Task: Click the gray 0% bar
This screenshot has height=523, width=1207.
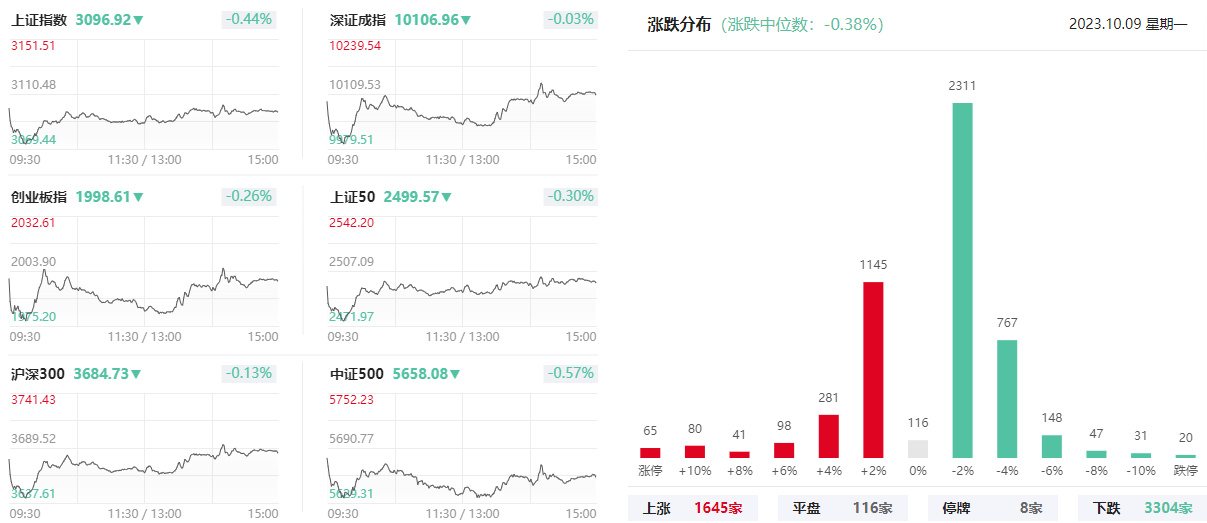Action: pyautogui.click(x=918, y=449)
